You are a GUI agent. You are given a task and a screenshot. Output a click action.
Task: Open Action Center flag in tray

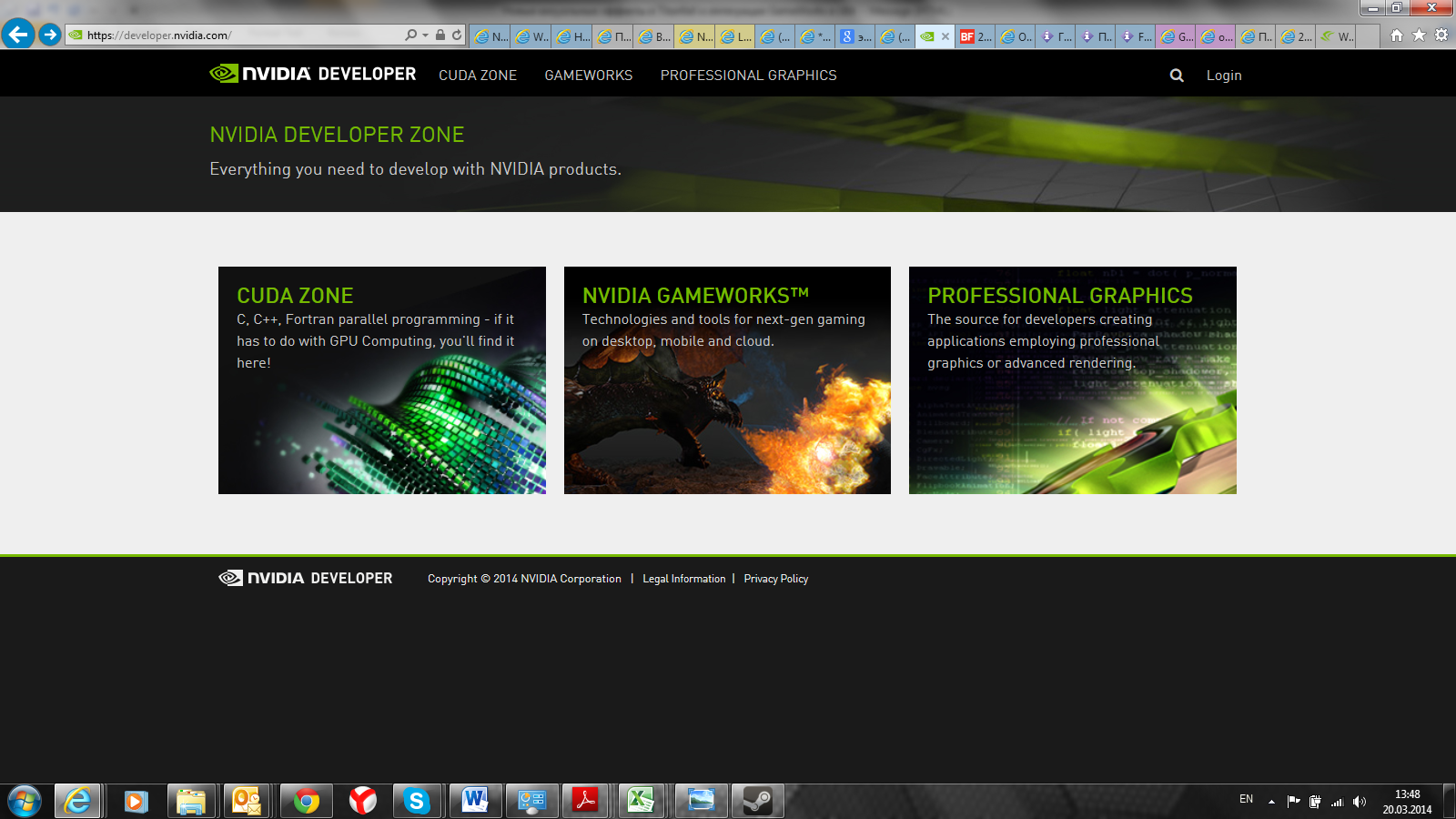click(1293, 802)
